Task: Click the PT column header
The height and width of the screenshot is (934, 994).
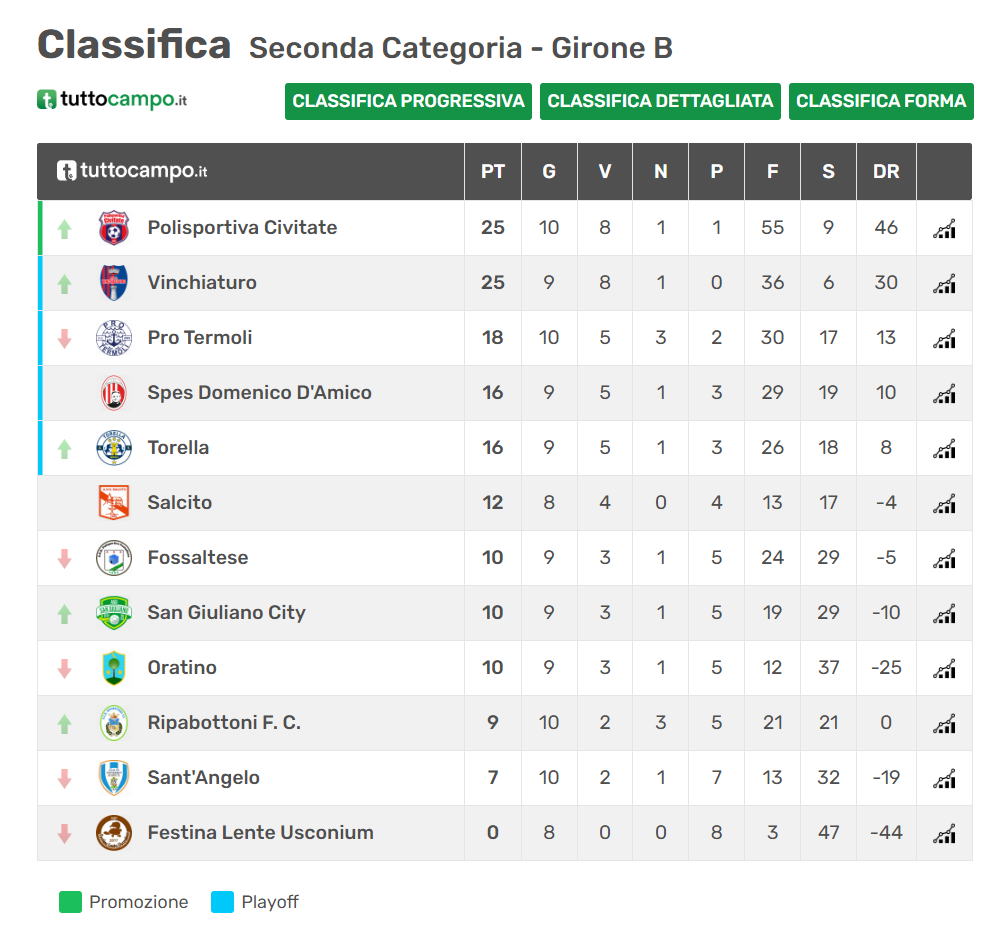Action: pos(493,171)
